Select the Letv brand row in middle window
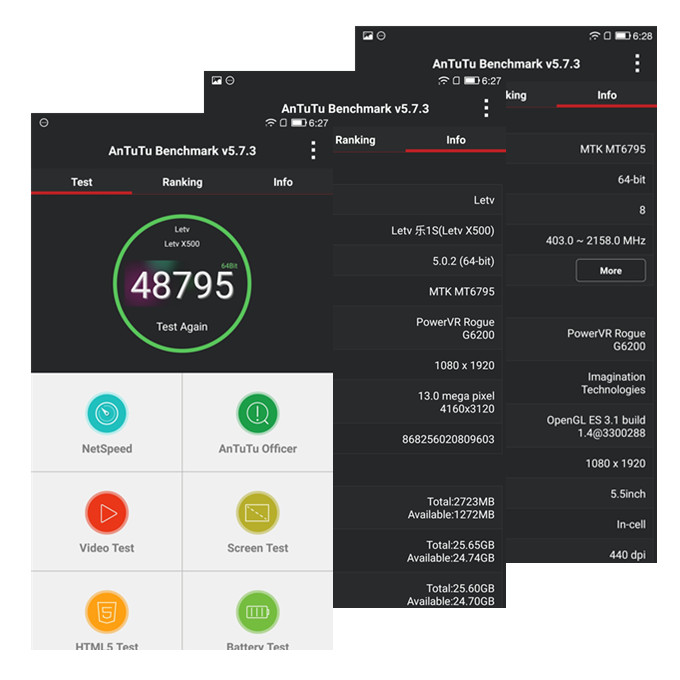The width and height of the screenshot is (680, 680). tap(418, 200)
